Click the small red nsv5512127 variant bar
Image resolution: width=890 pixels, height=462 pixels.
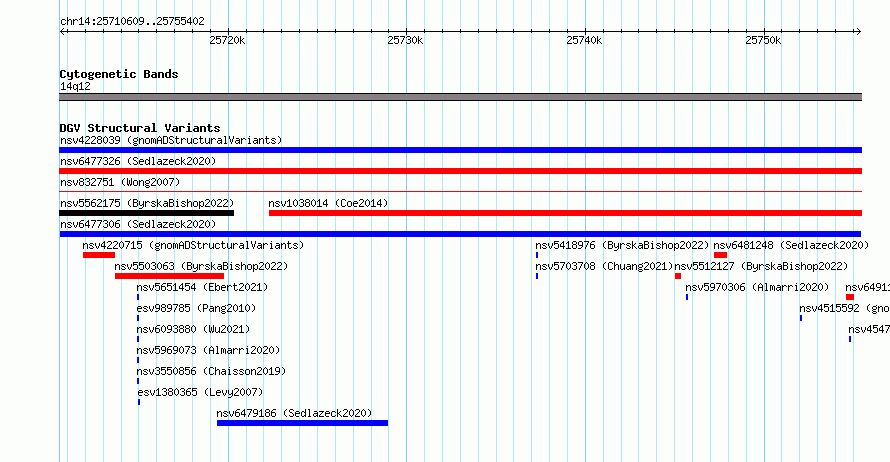tap(678, 276)
